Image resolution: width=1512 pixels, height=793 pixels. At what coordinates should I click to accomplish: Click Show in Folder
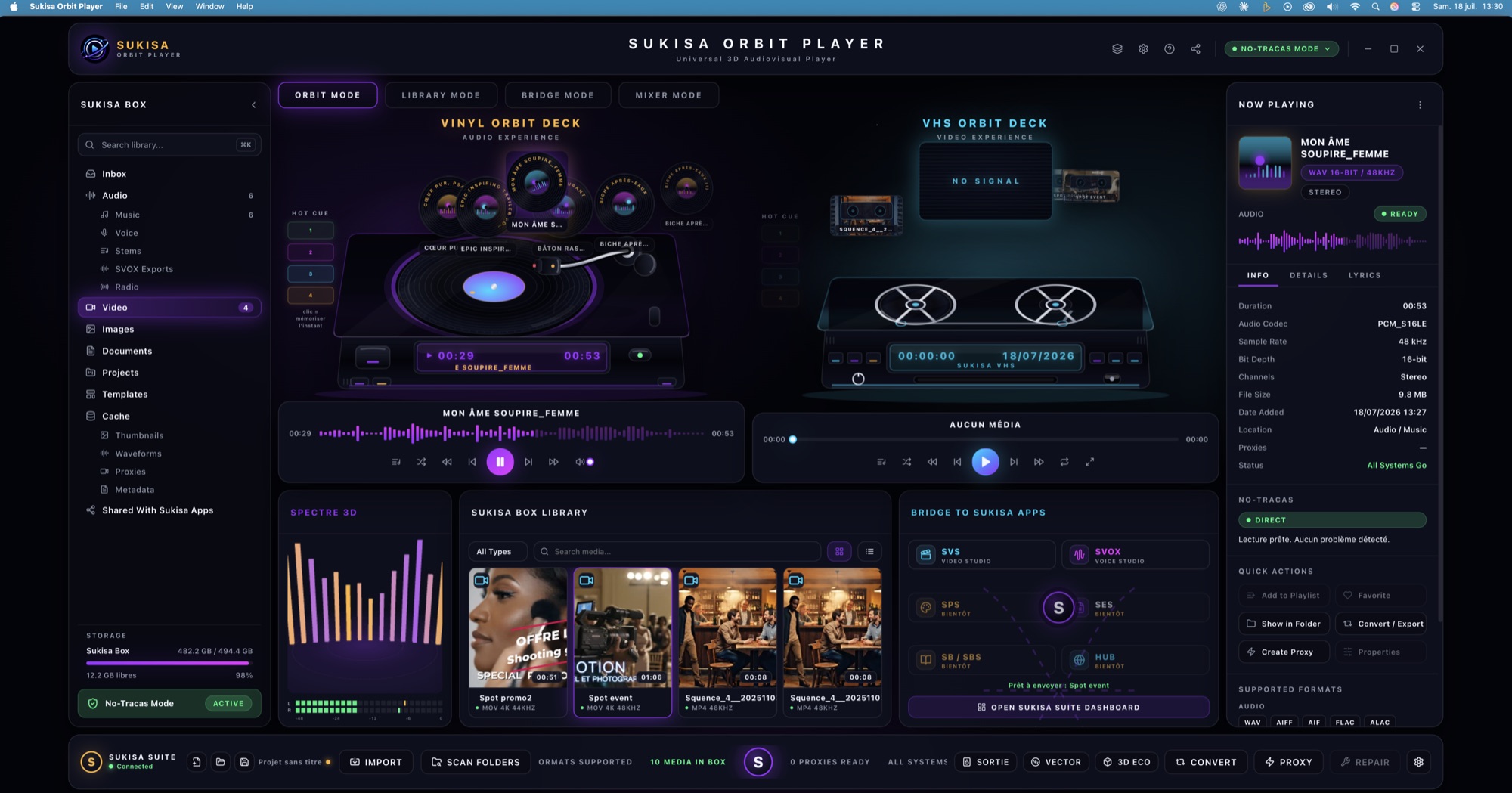coord(1284,624)
